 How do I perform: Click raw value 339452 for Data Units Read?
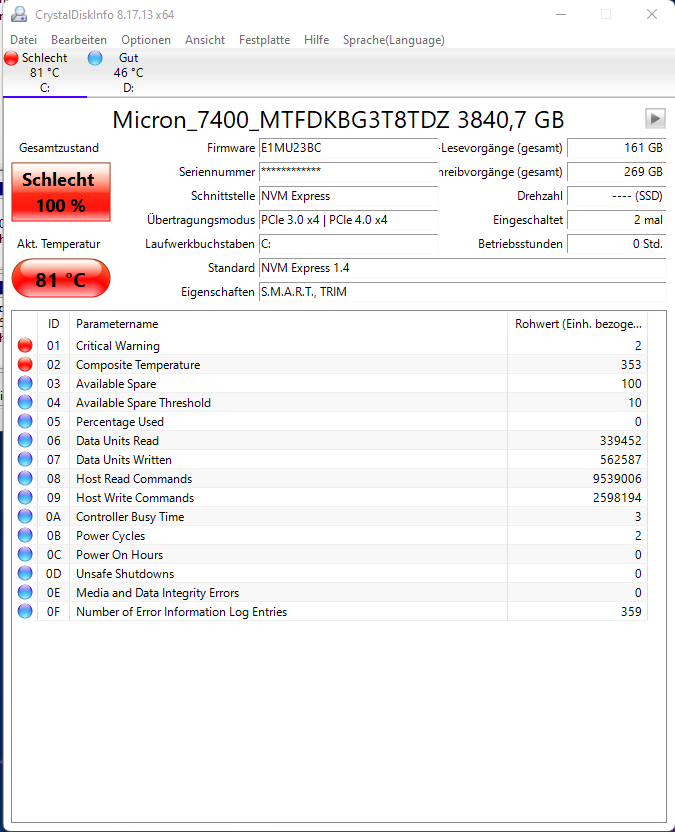coord(620,441)
